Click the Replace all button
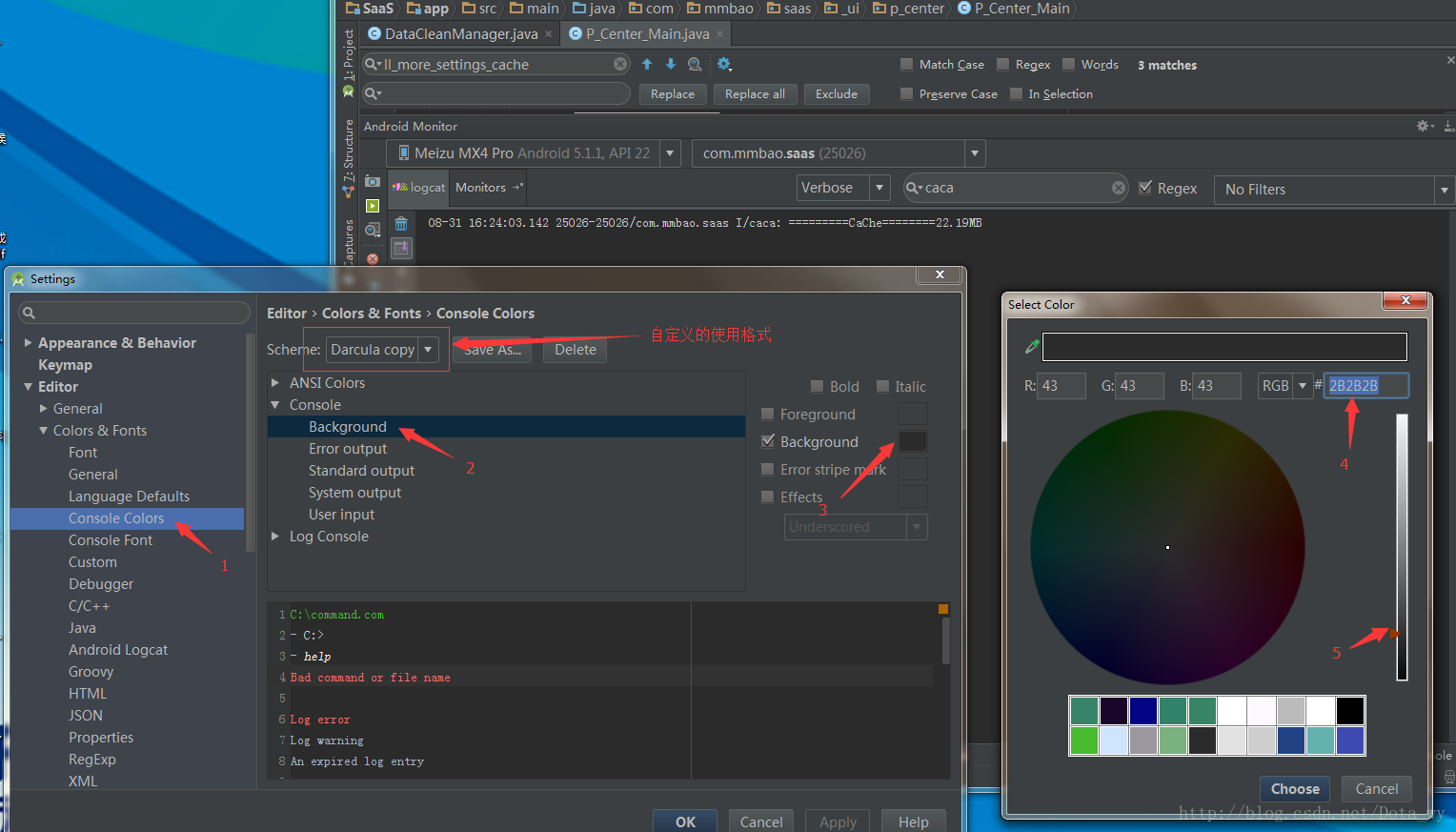1456x832 pixels. 755,93
